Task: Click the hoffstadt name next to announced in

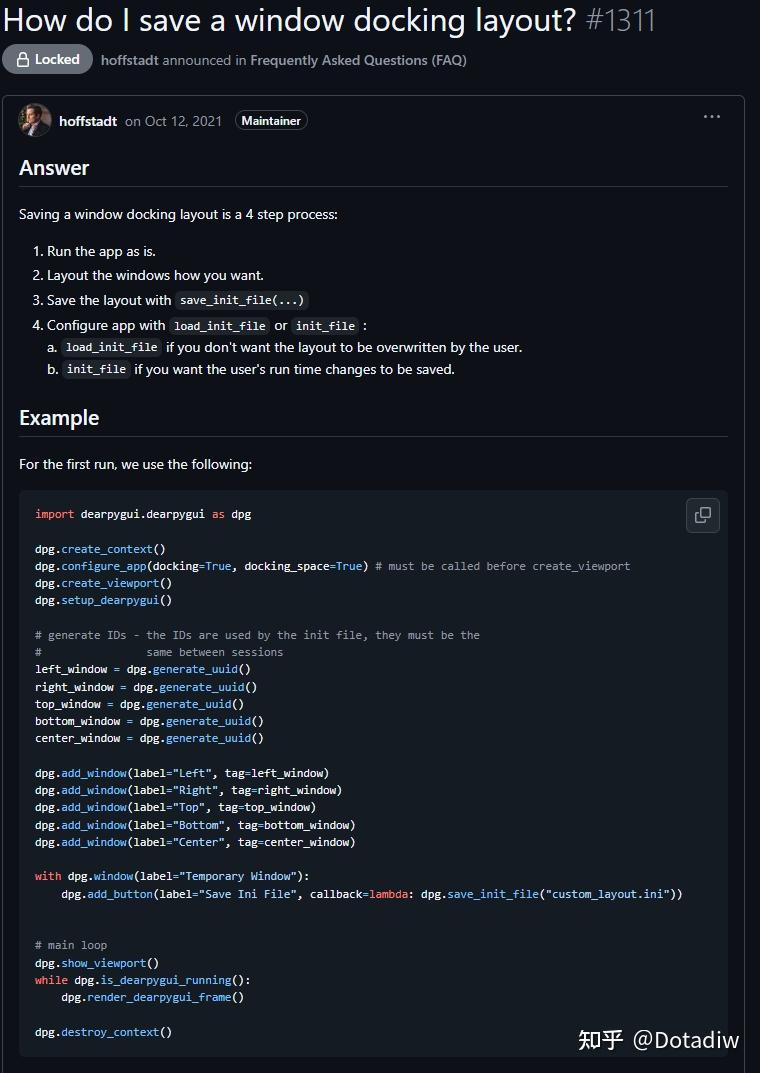Action: [x=131, y=60]
